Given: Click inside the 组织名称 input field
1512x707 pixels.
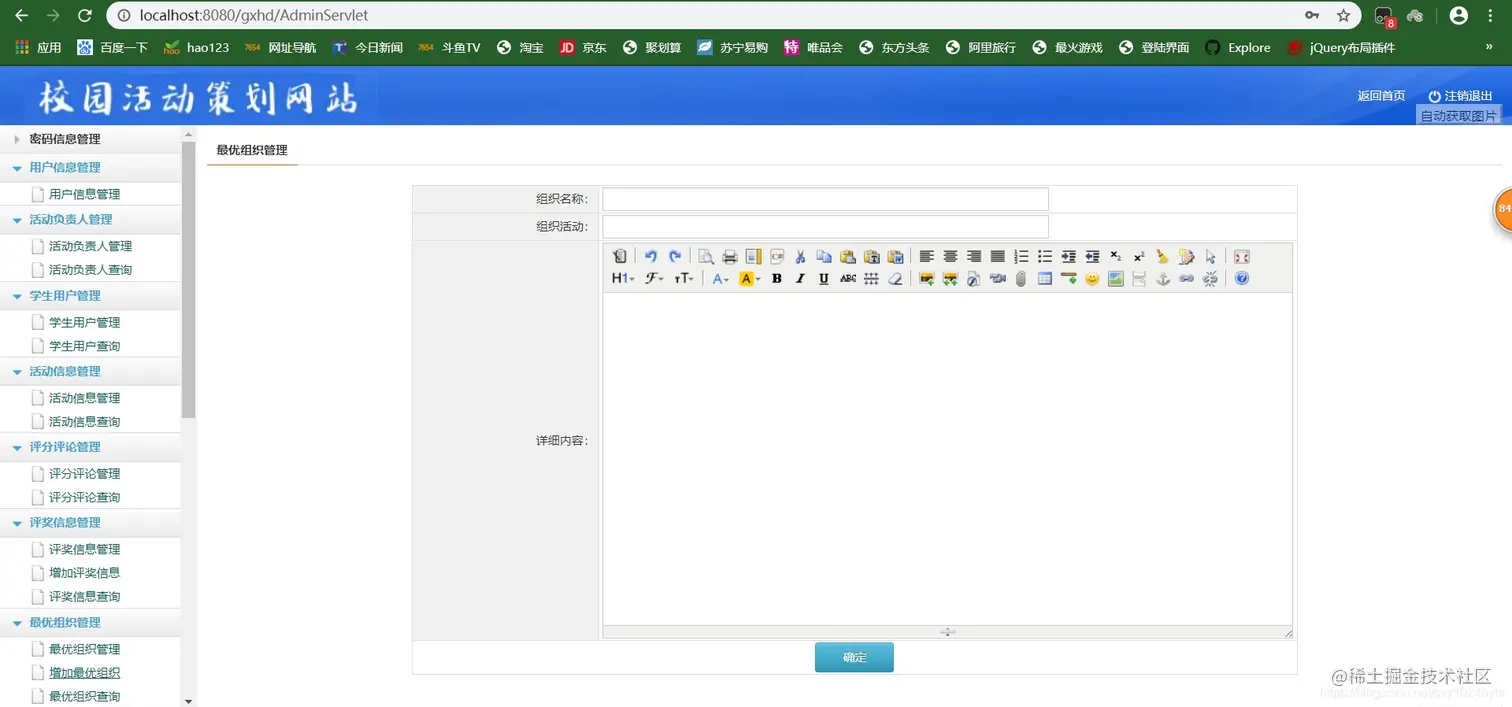Looking at the screenshot, I should pyautogui.click(x=823, y=198).
